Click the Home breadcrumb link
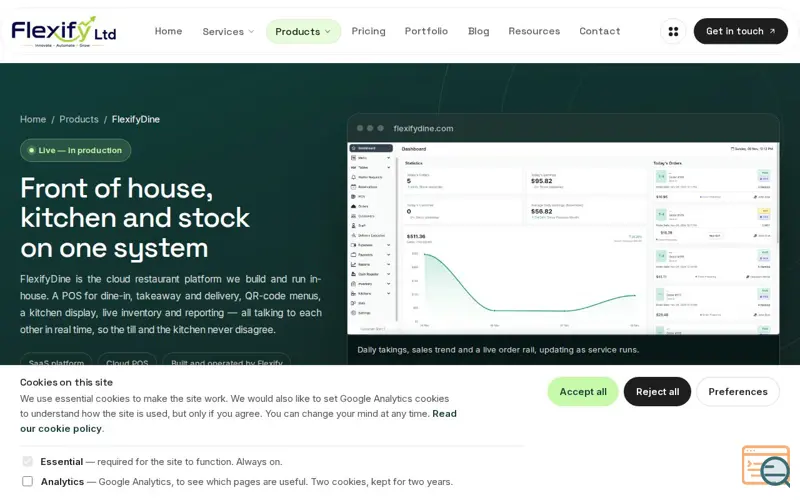Image resolution: width=800 pixels, height=500 pixels. pos(33,119)
